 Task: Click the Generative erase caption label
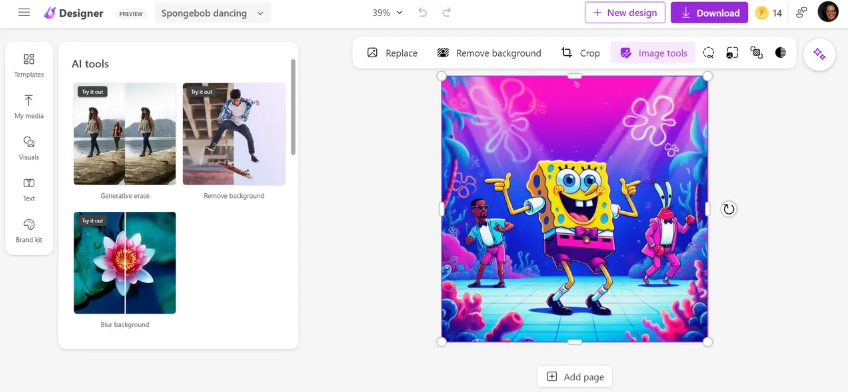click(125, 196)
